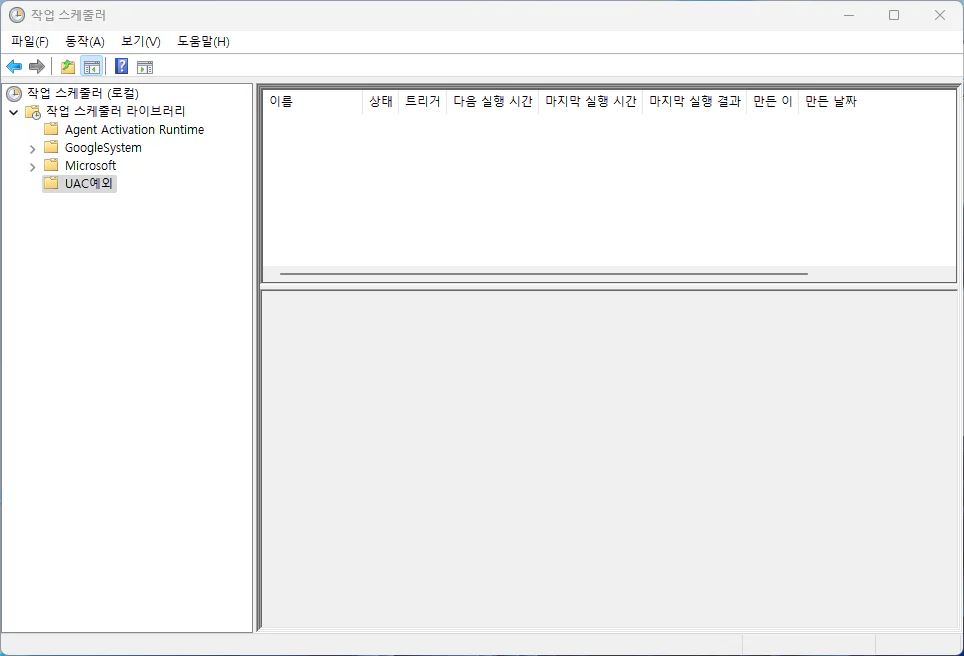Minimize the 작업 스케줄러 window
This screenshot has height=656, width=964.
coord(849,15)
